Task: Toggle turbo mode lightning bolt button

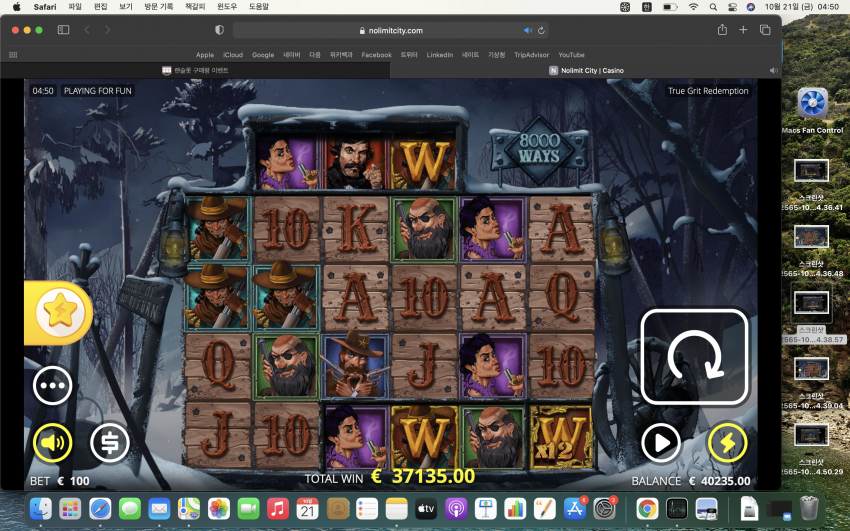Action: (727, 443)
